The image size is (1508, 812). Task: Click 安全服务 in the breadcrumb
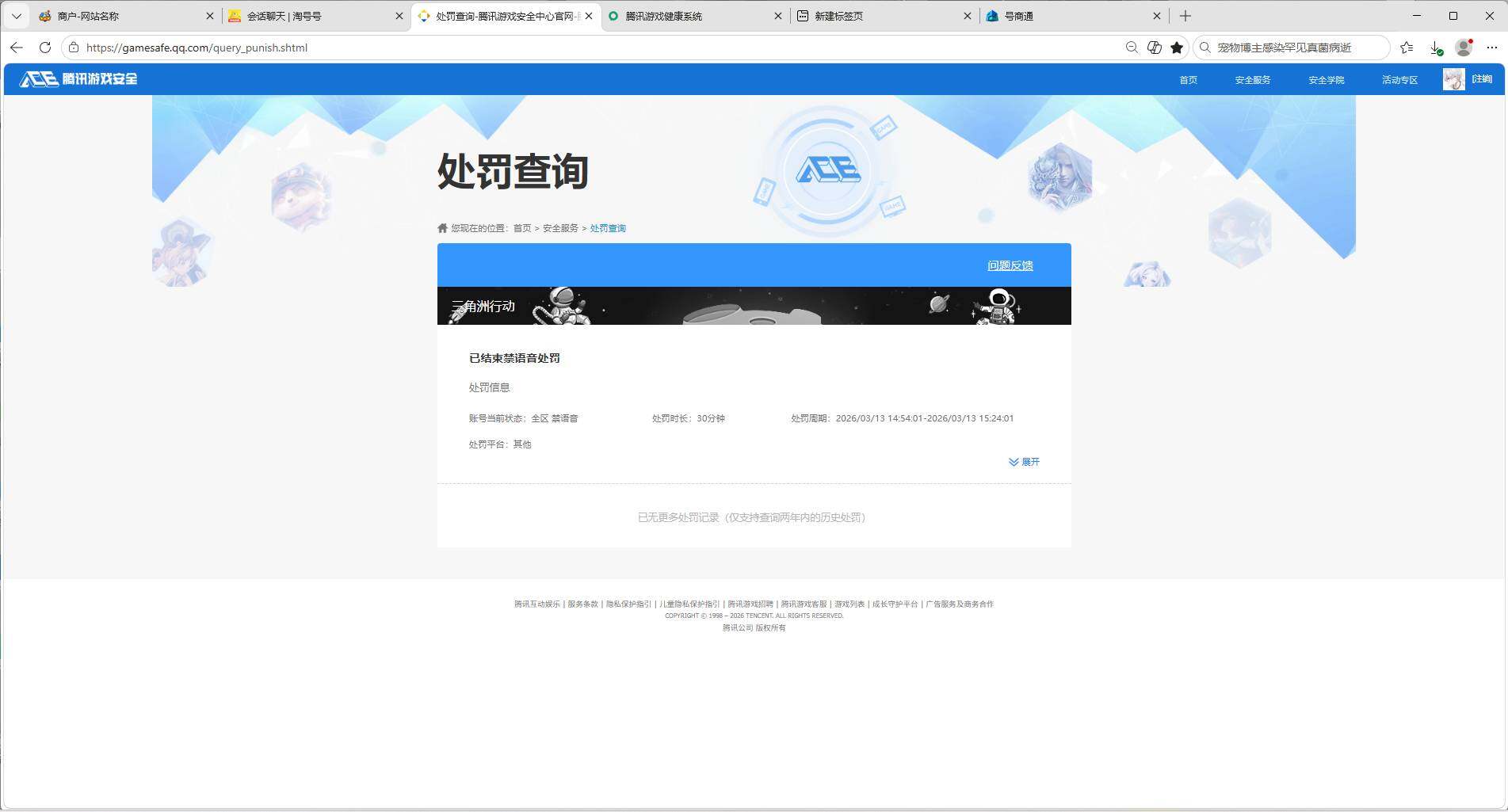pyautogui.click(x=560, y=228)
